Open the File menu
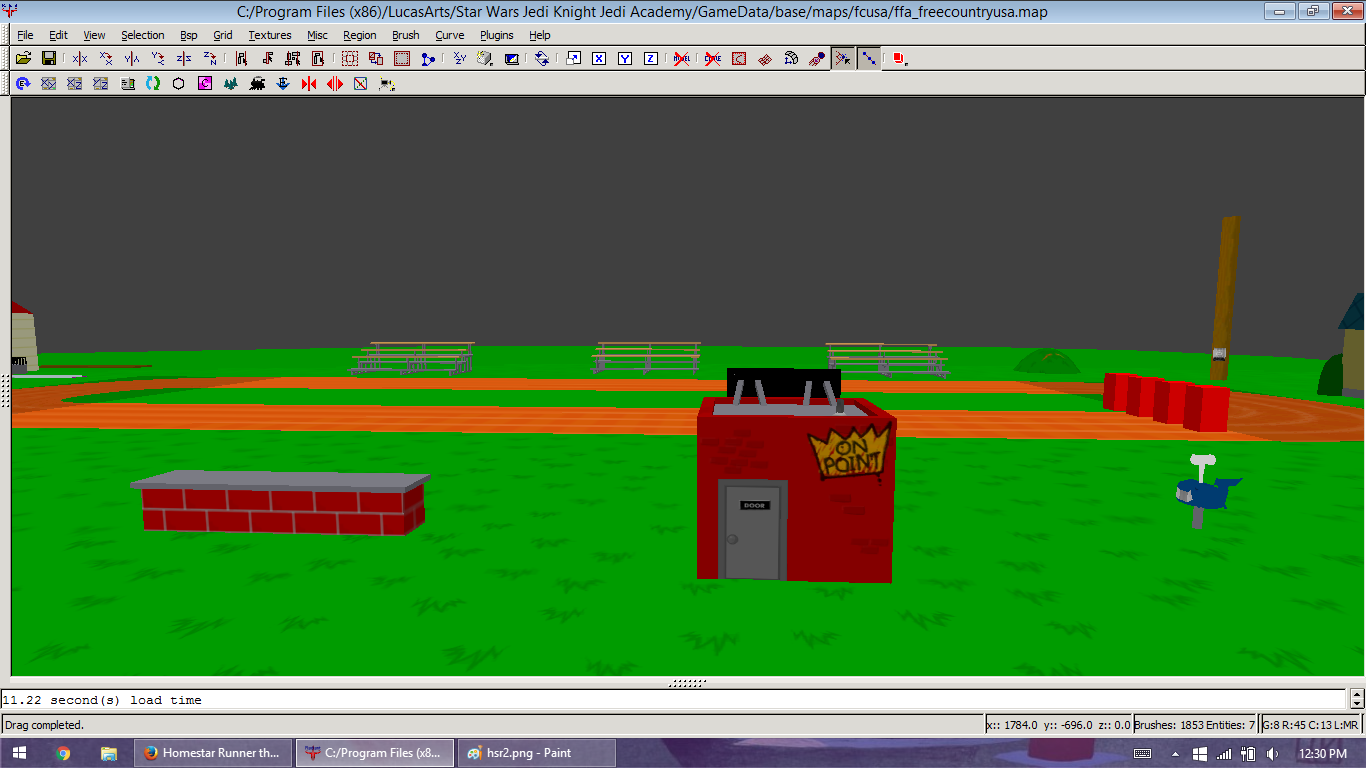Image resolution: width=1366 pixels, height=768 pixels. click(x=25, y=35)
